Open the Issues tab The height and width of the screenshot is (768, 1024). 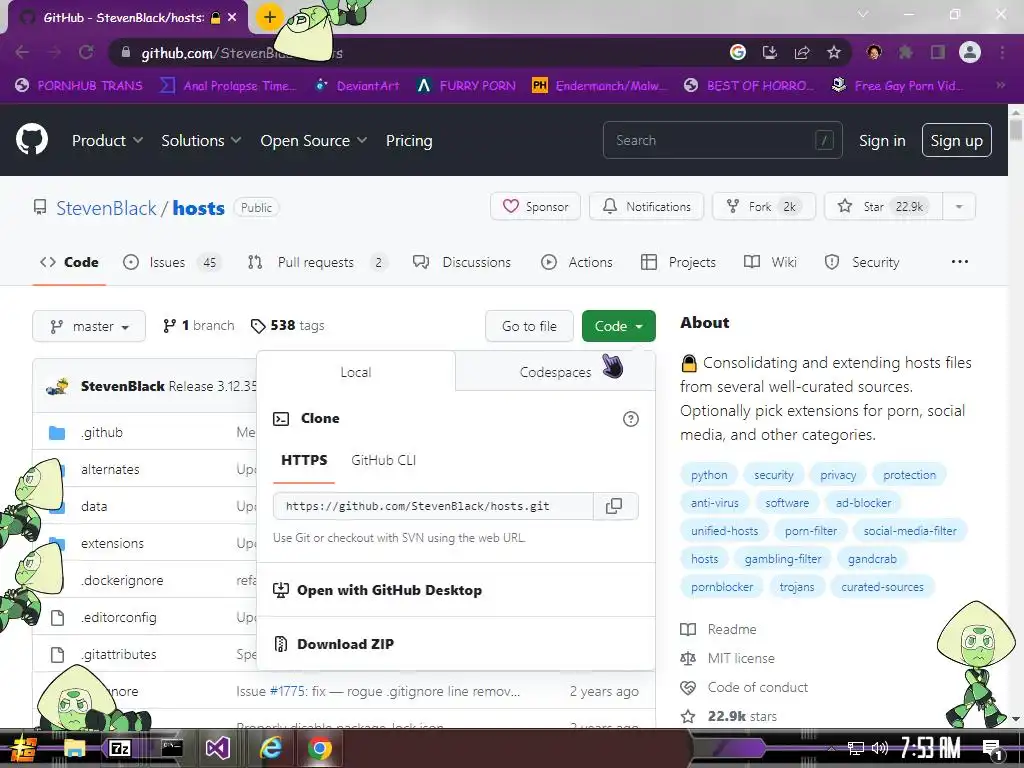(172, 262)
